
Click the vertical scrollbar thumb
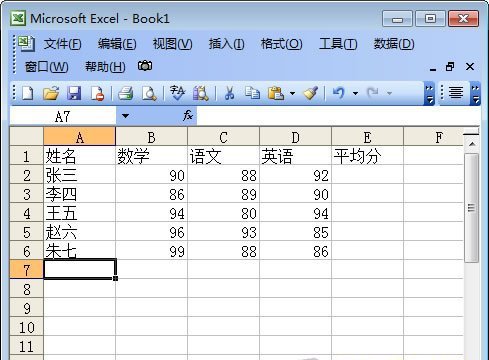click(471, 208)
